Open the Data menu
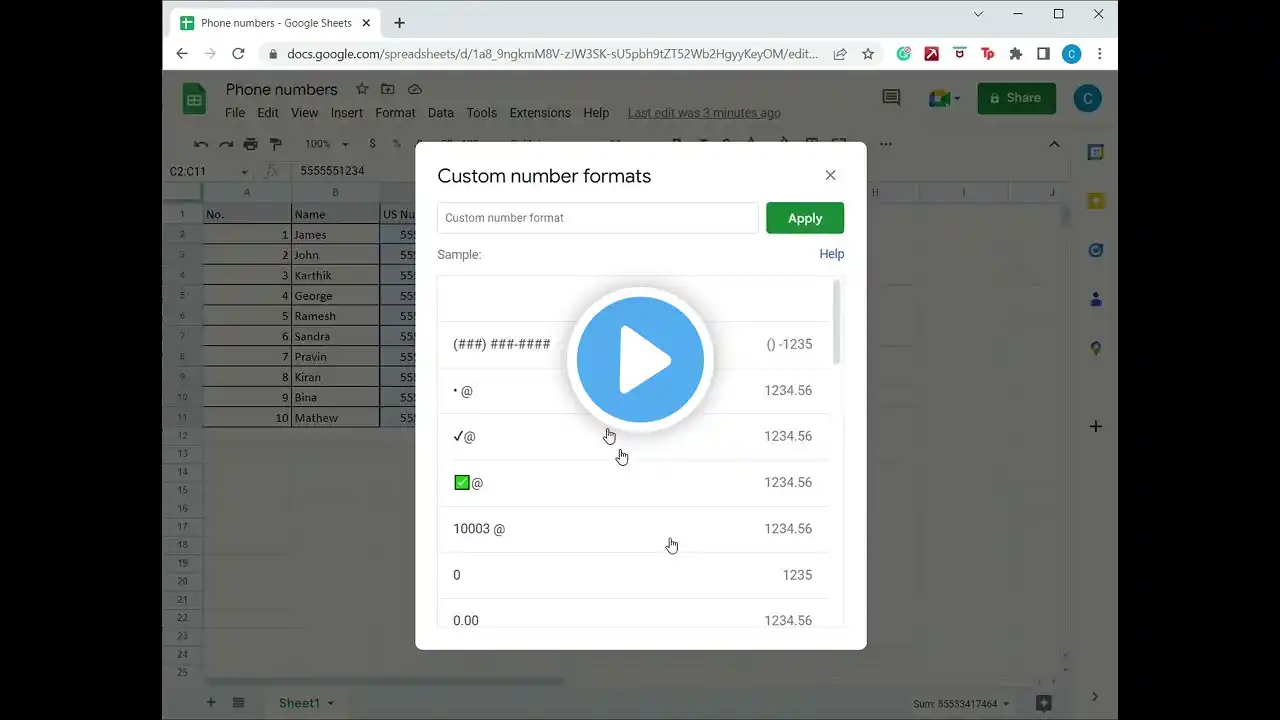The width and height of the screenshot is (1280, 720). [x=441, y=113]
